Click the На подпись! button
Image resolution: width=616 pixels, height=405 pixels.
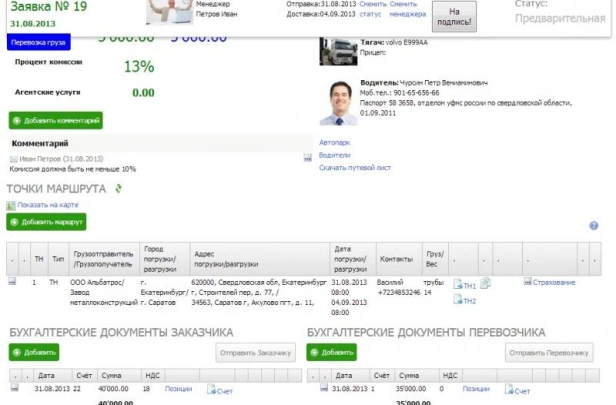pyautogui.click(x=455, y=16)
